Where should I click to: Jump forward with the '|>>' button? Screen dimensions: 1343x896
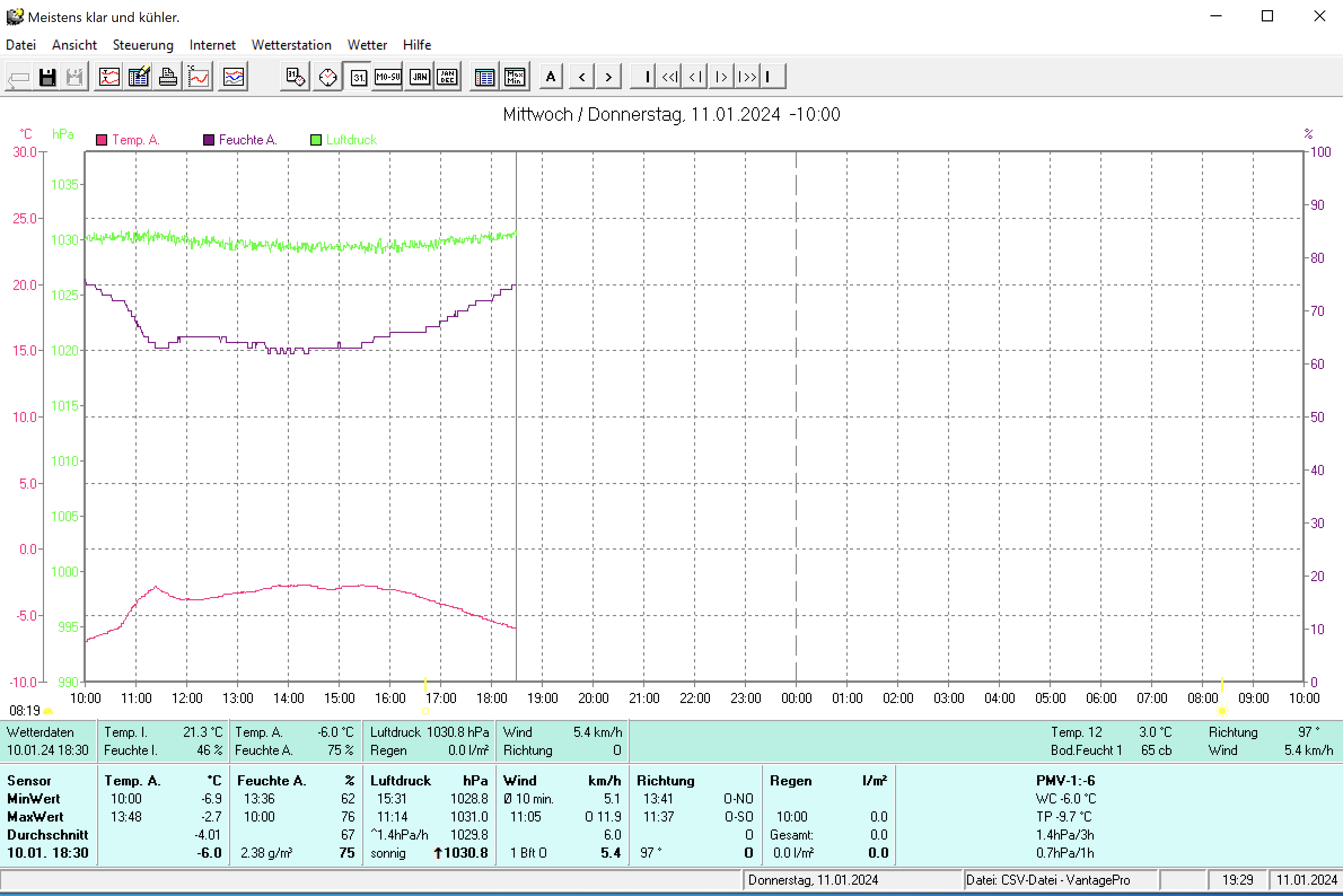click(747, 77)
